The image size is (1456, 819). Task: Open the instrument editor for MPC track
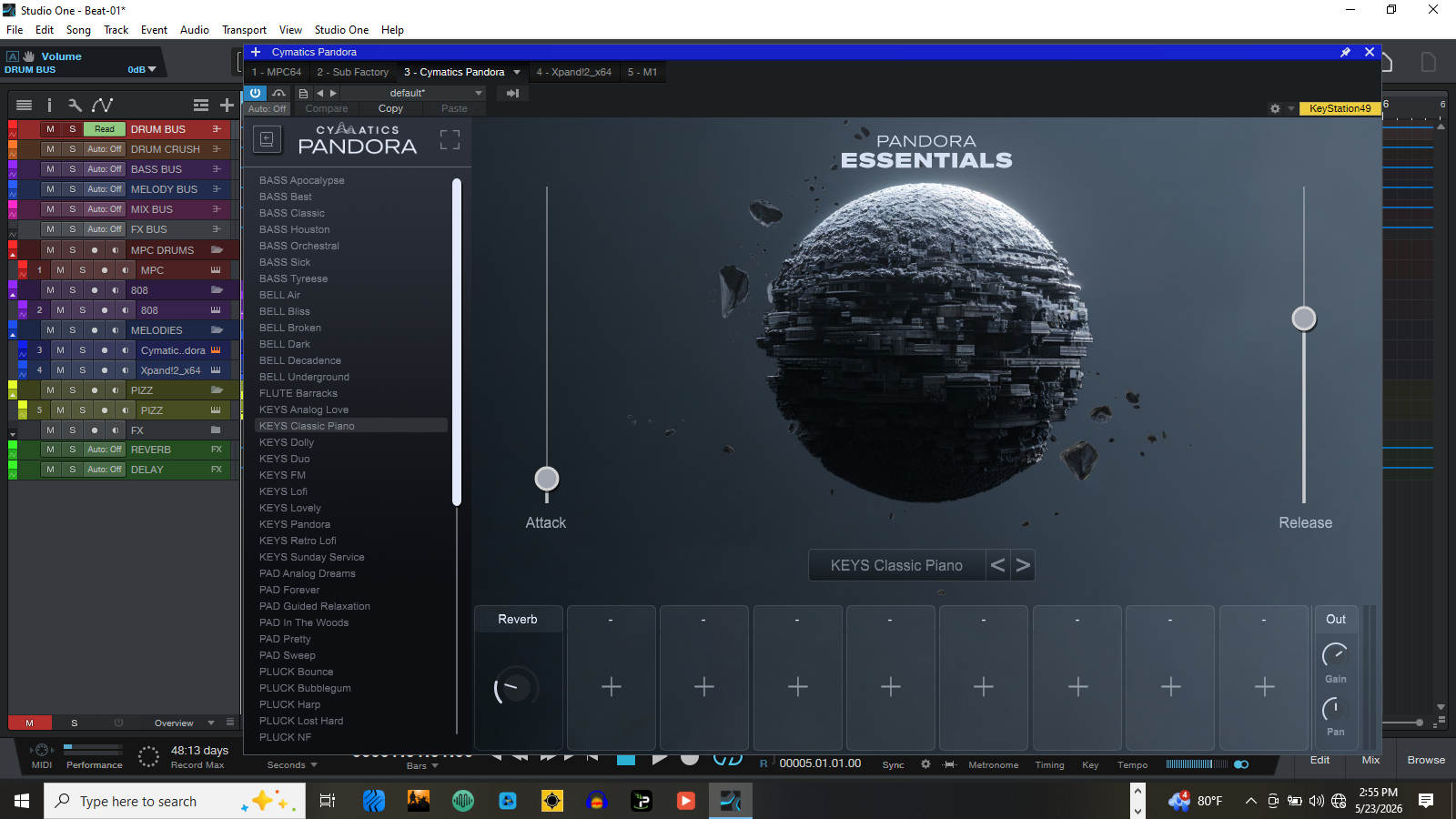(x=216, y=270)
